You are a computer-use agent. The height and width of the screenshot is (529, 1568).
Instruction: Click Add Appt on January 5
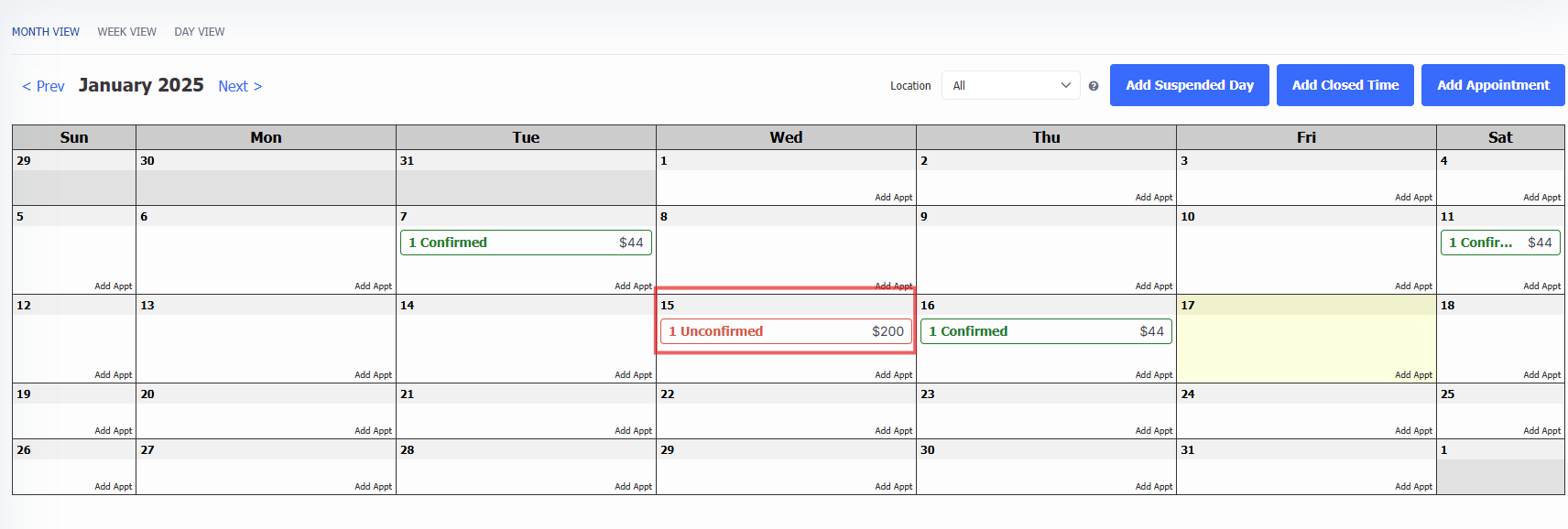tap(113, 286)
